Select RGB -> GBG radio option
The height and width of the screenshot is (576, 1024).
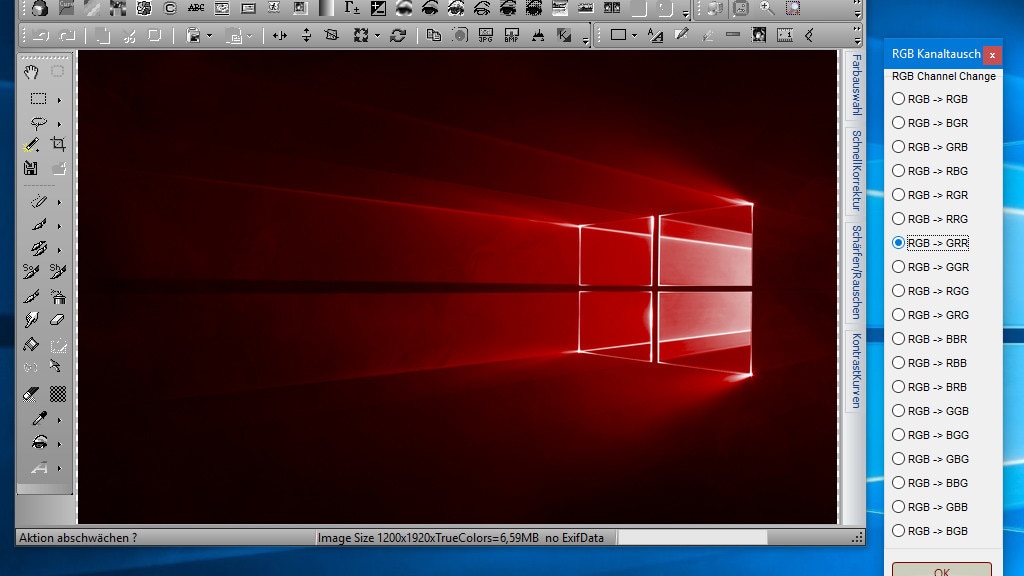(x=930, y=458)
